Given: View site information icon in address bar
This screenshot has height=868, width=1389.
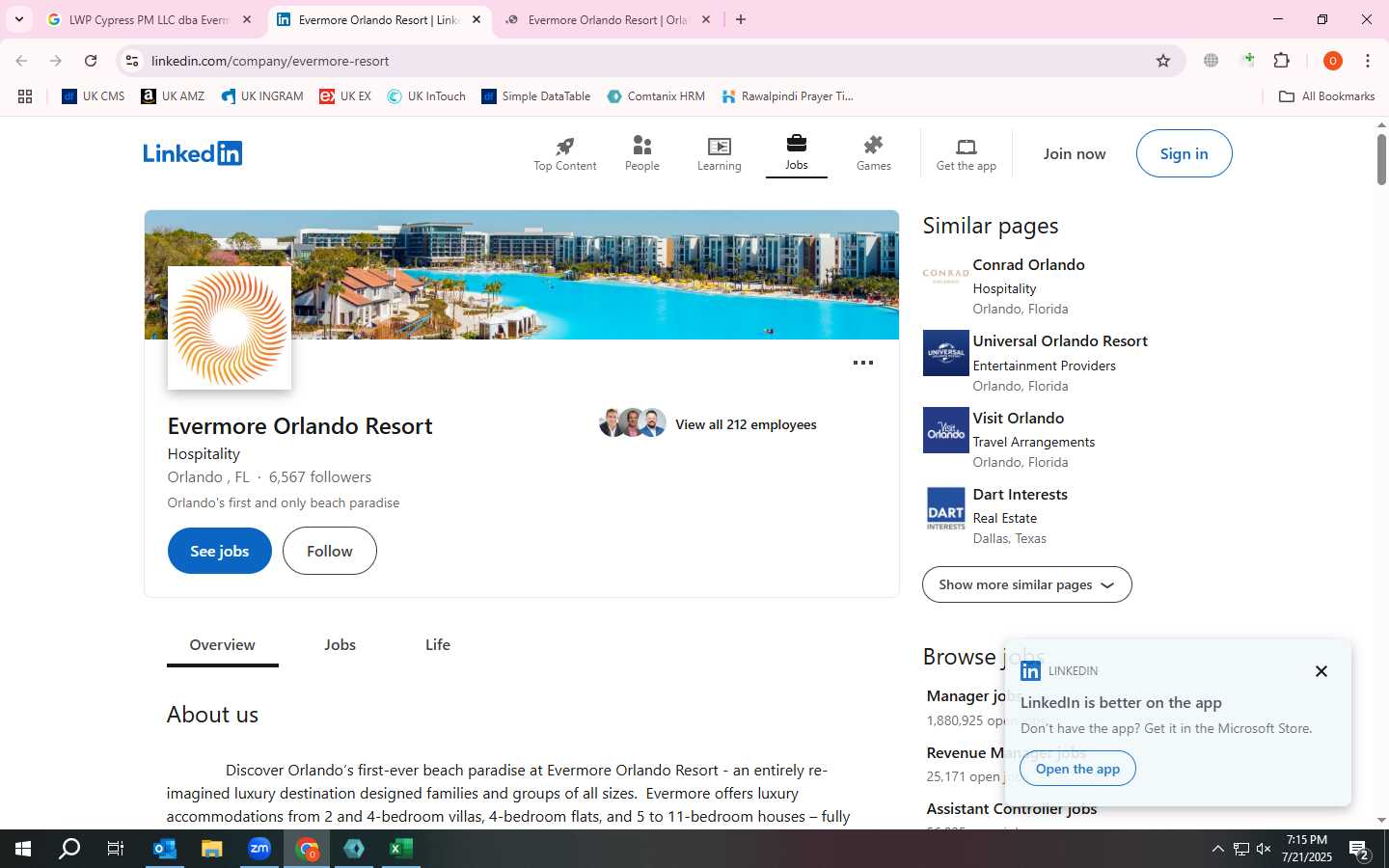Looking at the screenshot, I should [x=132, y=61].
